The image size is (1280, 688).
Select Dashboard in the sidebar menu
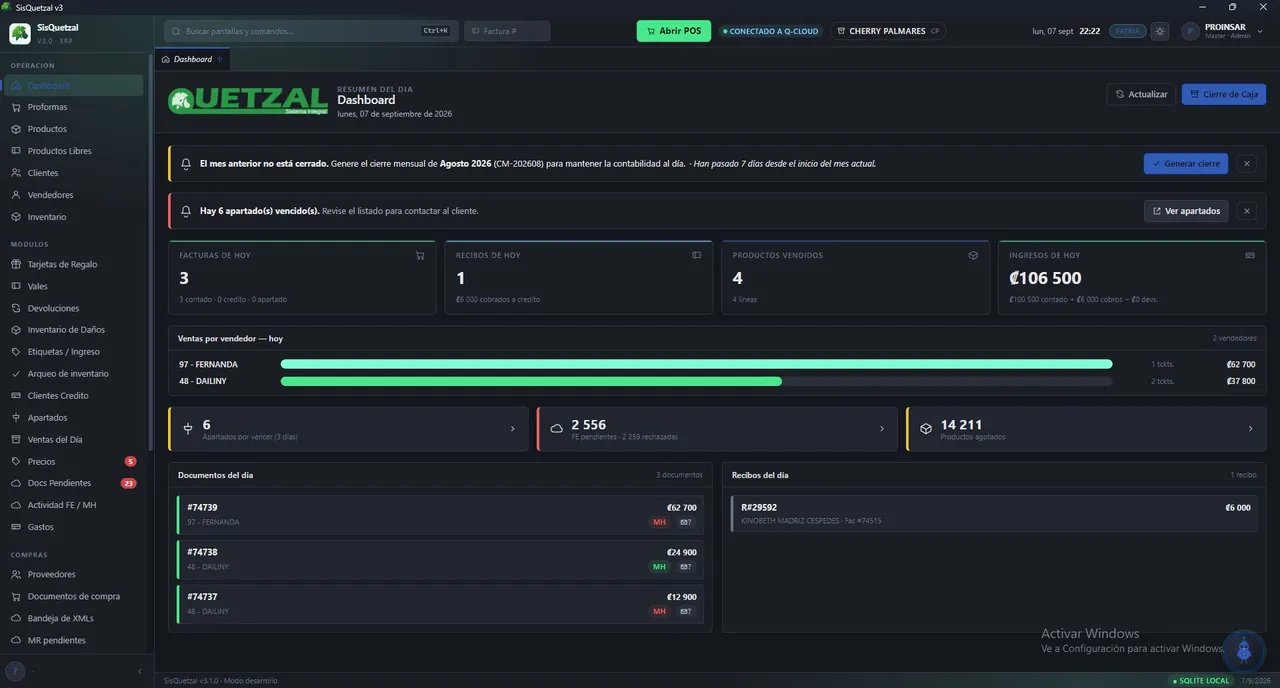click(74, 85)
